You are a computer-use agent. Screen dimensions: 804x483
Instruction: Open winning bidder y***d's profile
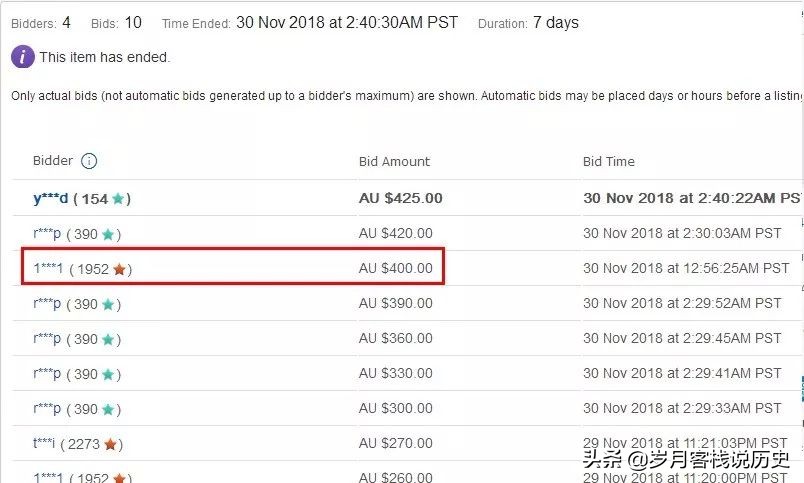click(x=50, y=199)
